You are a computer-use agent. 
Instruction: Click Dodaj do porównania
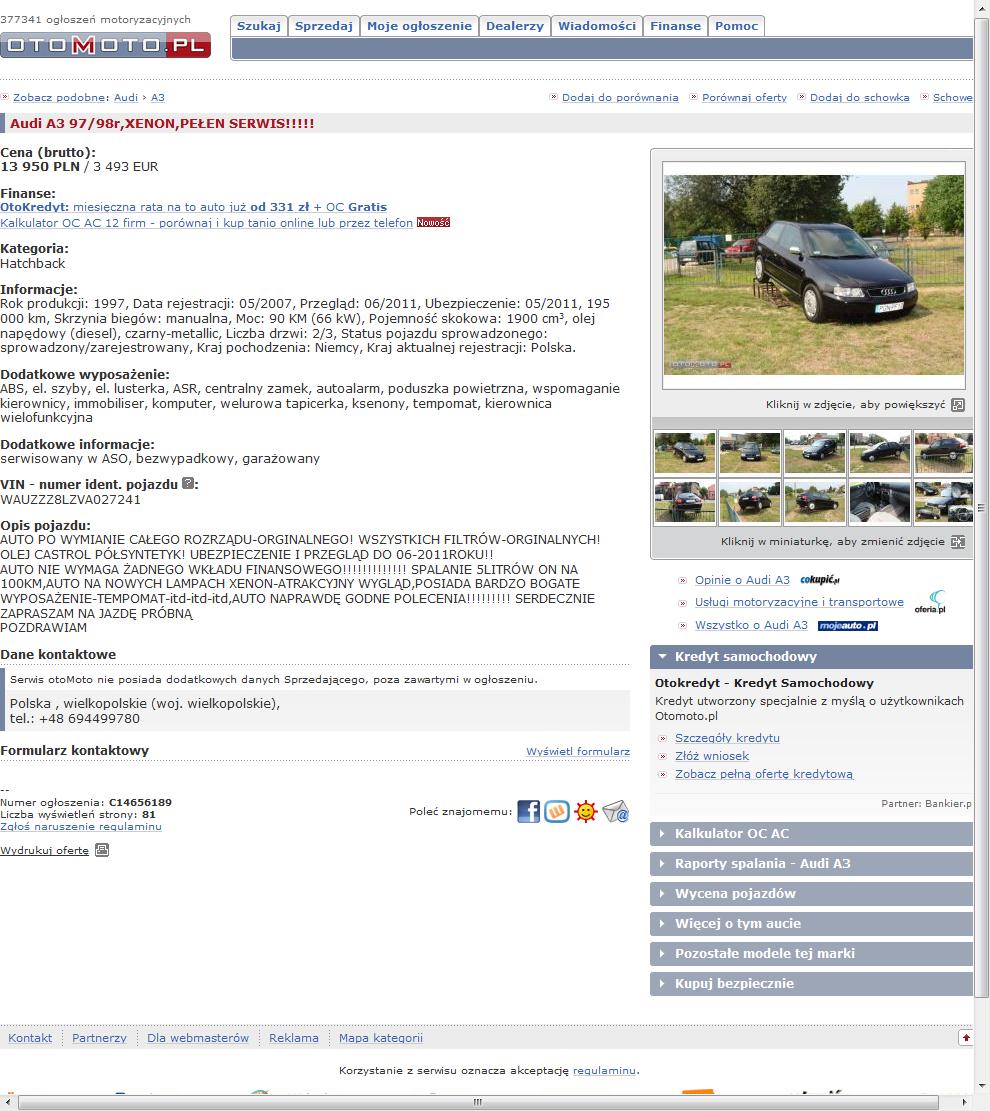coord(620,98)
